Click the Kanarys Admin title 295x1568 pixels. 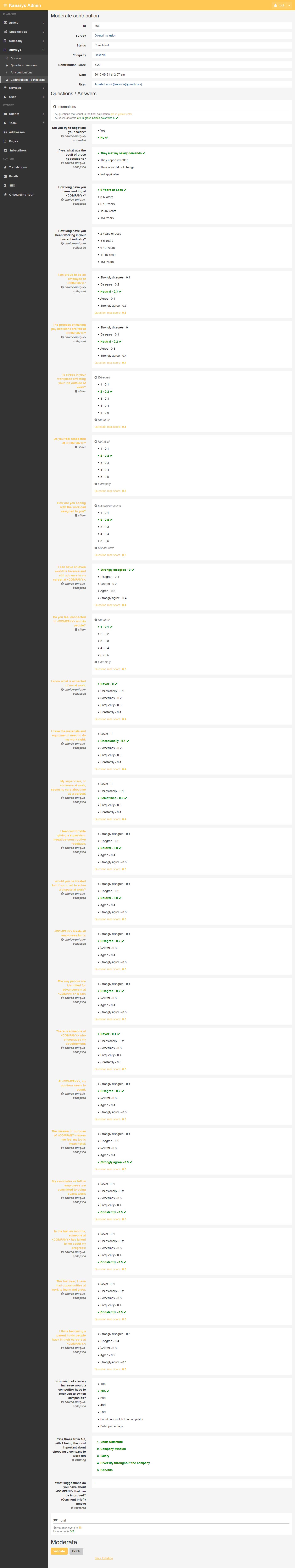coord(25,5)
